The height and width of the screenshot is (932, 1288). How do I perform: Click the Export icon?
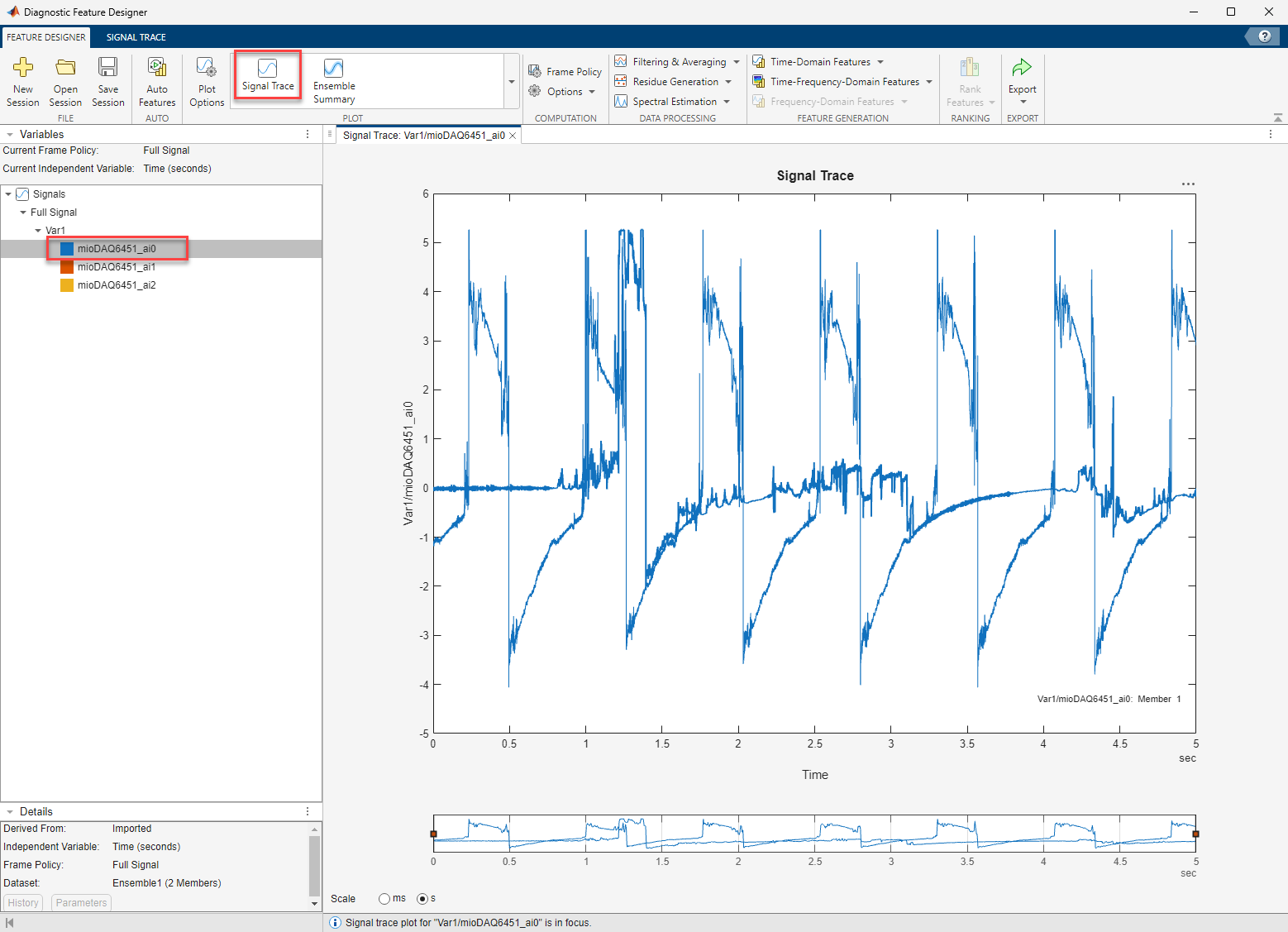tap(1022, 68)
